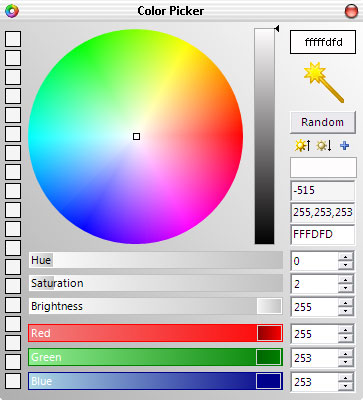Click the Brightness slider handle
Screen dimensions: 363x400
tap(269, 306)
